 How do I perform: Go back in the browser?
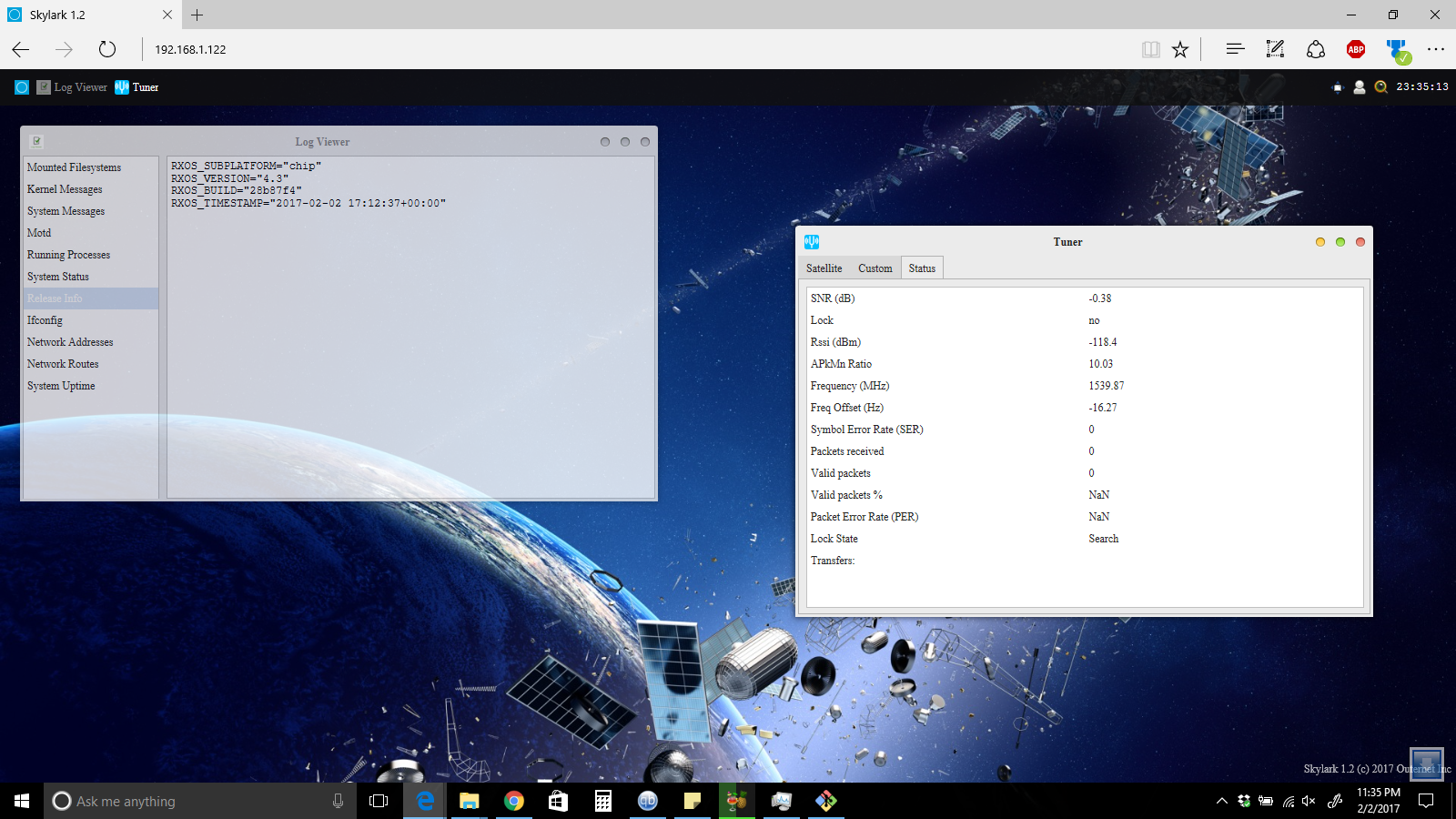tap(21, 49)
